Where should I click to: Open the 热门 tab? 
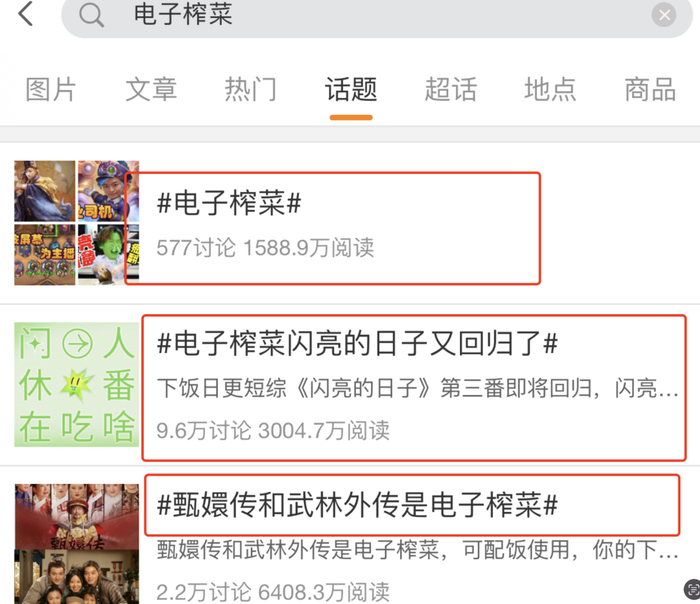251,90
